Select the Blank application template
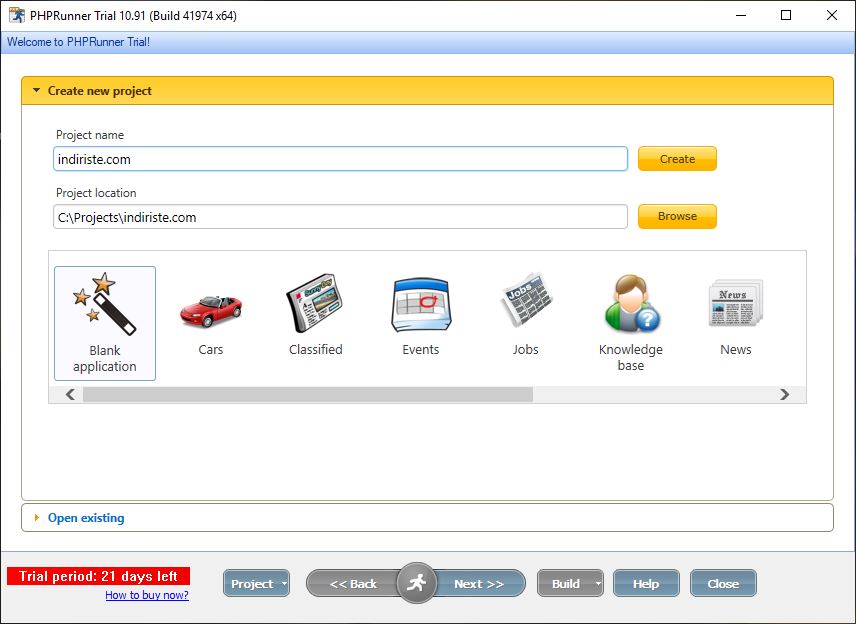The height and width of the screenshot is (624, 856). 105,323
